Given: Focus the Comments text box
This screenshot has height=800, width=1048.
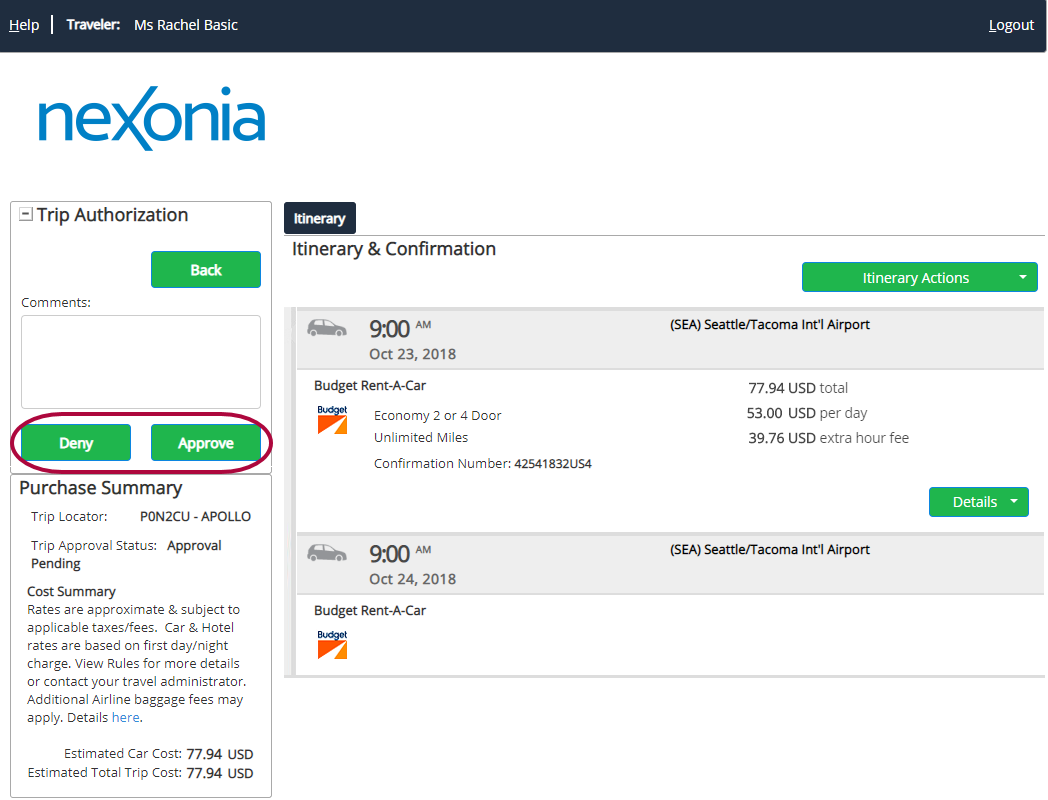Looking at the screenshot, I should [141, 362].
